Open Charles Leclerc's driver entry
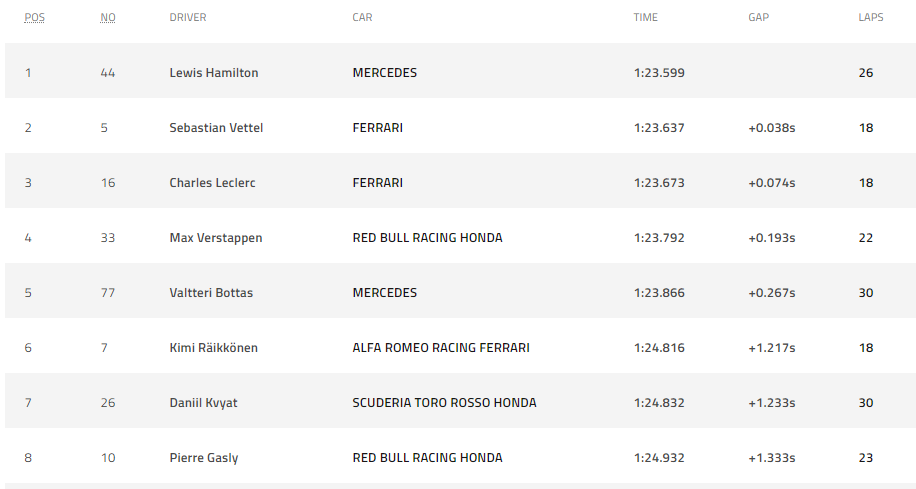Viewport: 916px width, 489px height. (x=211, y=183)
